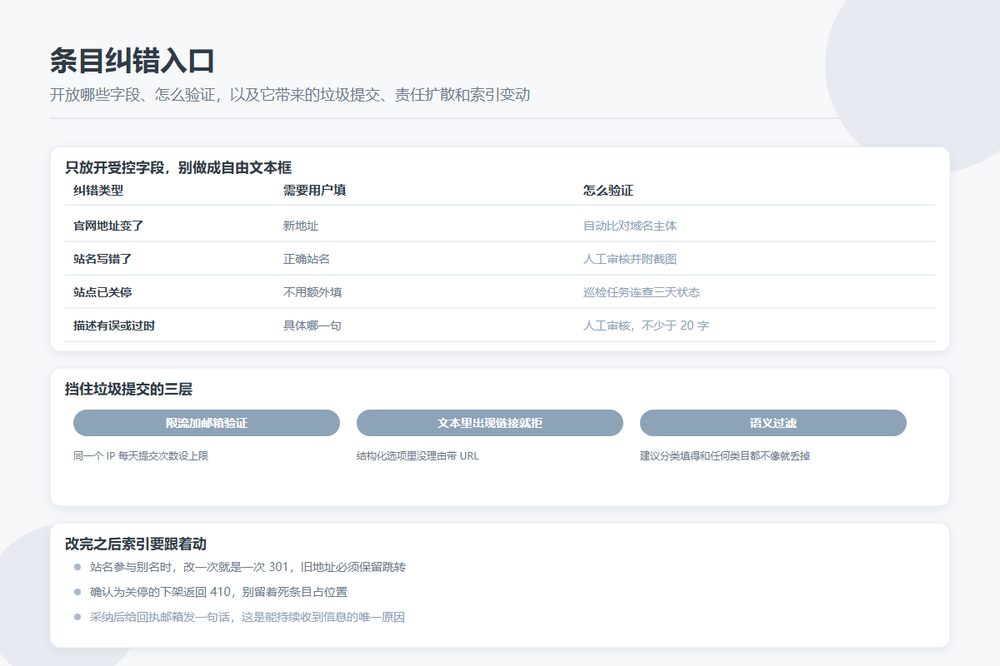
Task: Click the 纠错类型 column header
Action: point(98,190)
